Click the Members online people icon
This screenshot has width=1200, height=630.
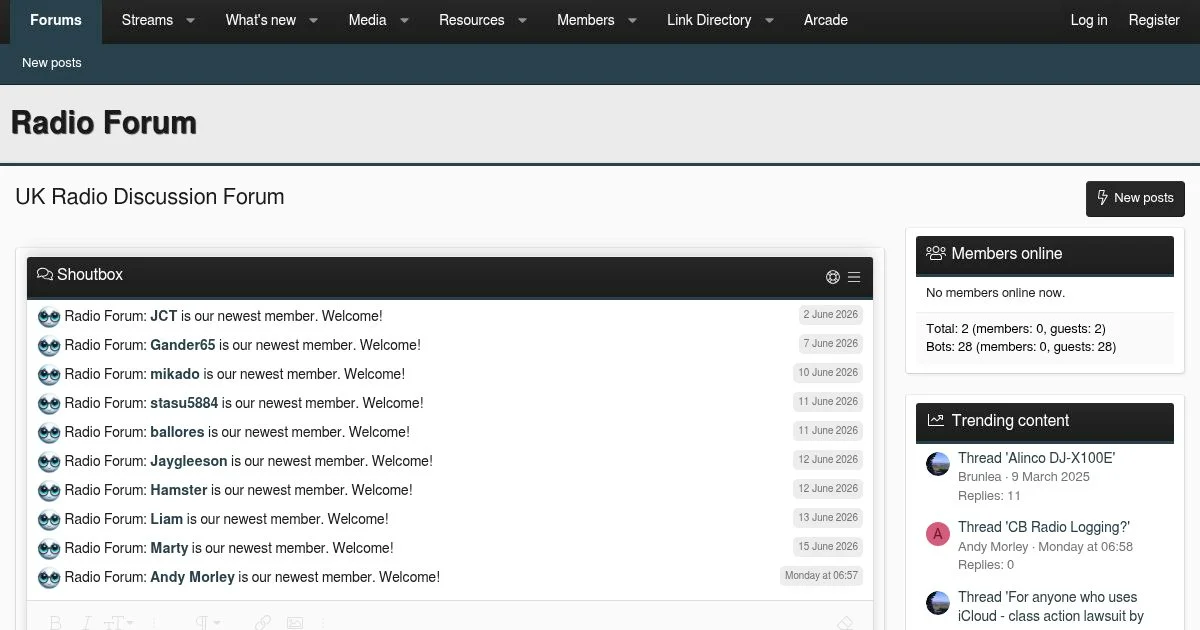(936, 254)
